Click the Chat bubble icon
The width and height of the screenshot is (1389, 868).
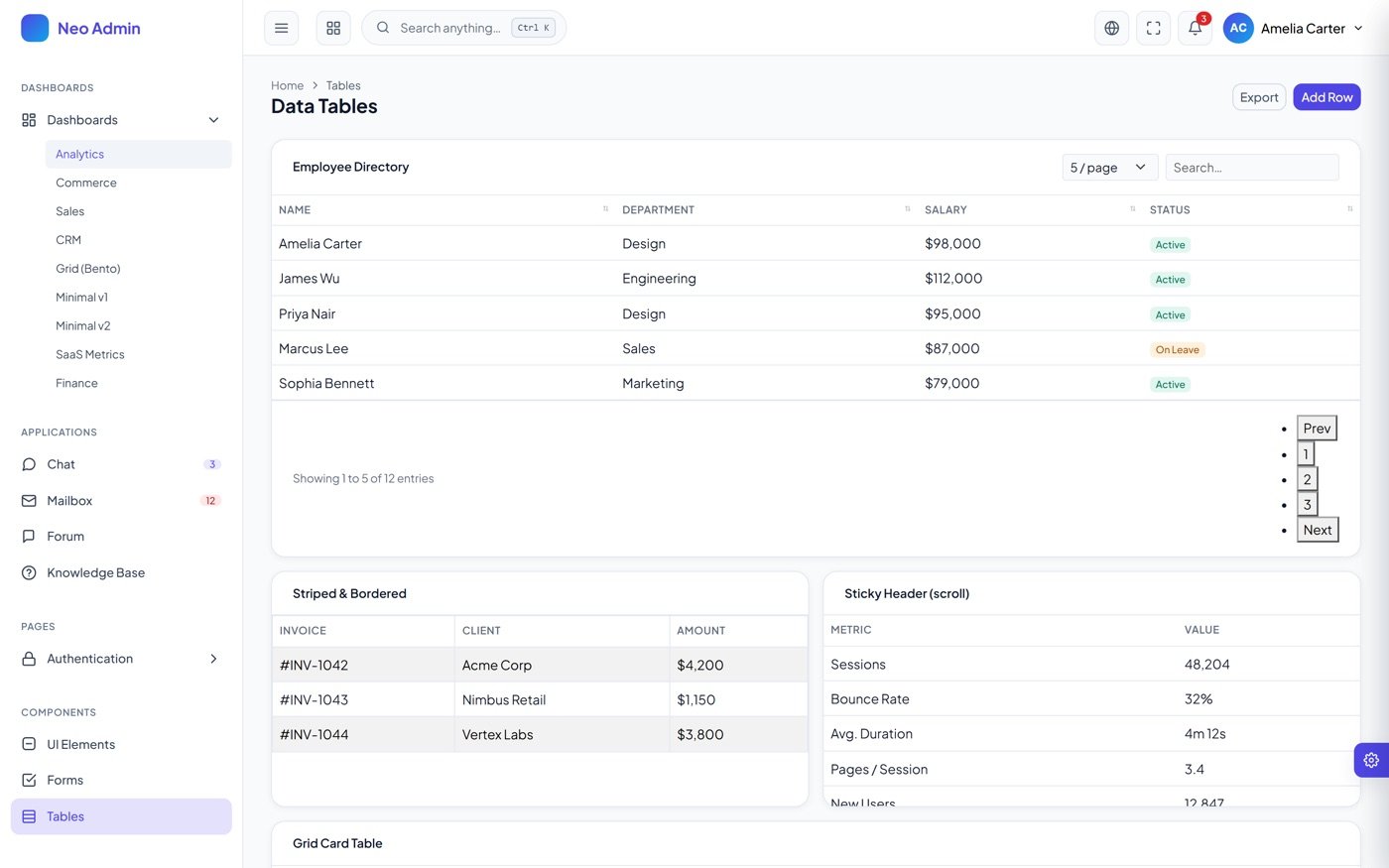(x=29, y=464)
